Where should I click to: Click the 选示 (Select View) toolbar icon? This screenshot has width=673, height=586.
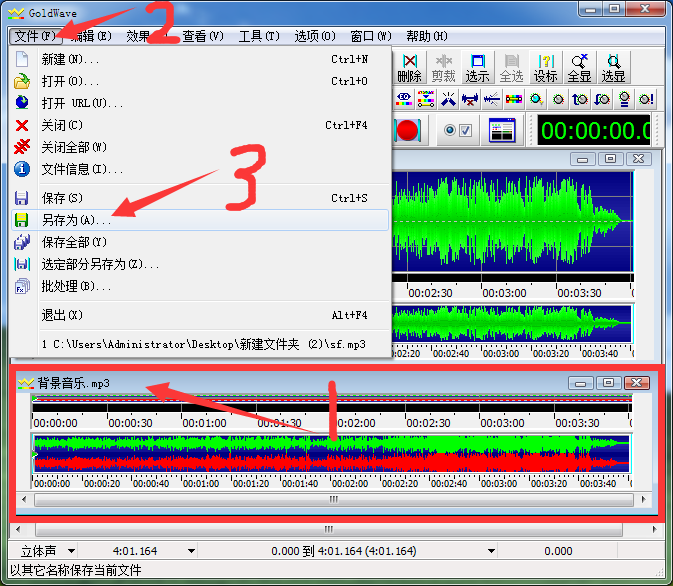[x=477, y=67]
